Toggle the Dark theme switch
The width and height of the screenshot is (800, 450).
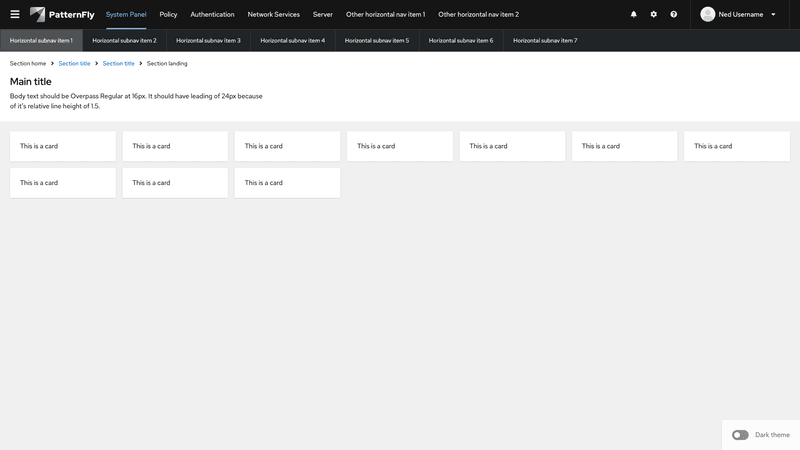(x=740, y=435)
